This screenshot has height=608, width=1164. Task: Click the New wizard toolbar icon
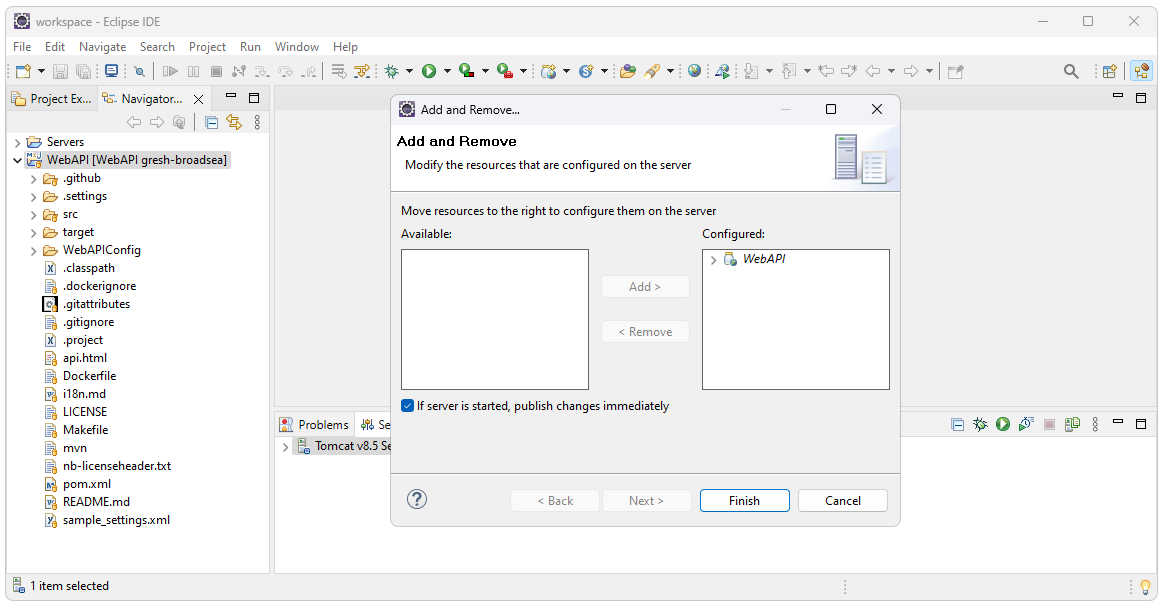tap(23, 71)
